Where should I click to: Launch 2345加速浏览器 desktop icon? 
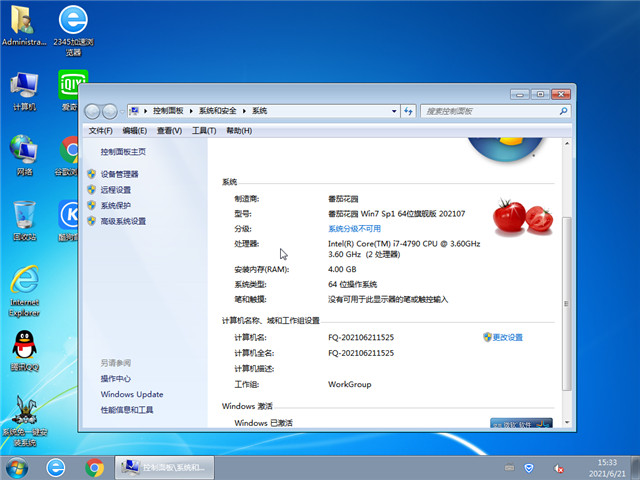73,29
